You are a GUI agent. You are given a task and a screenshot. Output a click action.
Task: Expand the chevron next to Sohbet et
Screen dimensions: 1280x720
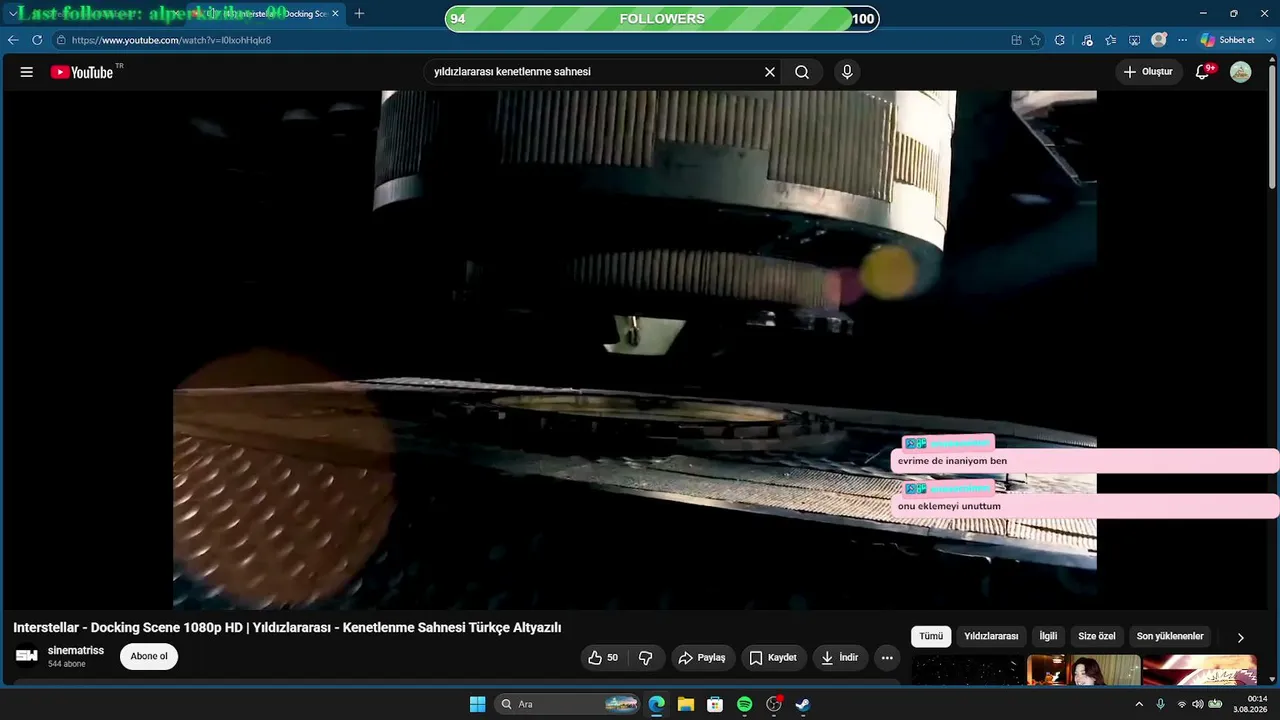coord(1267,40)
